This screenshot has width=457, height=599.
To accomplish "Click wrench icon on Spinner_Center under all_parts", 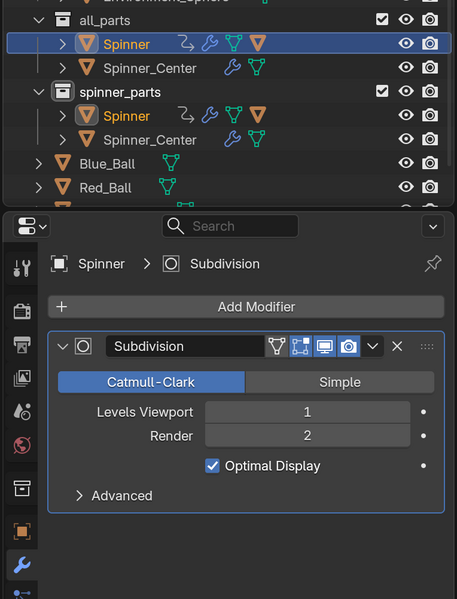I will [x=232, y=68].
